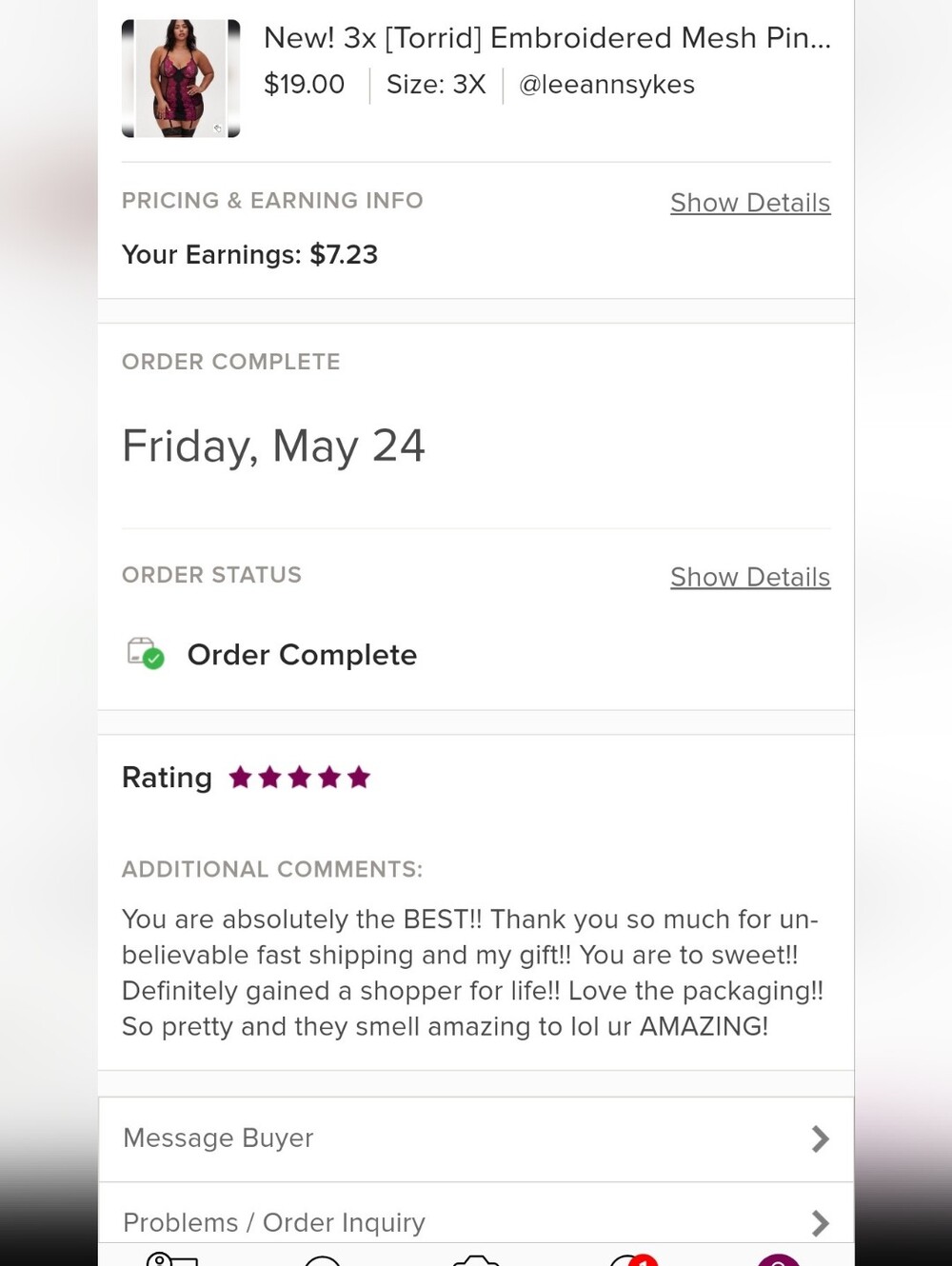Open the Torrid mesh listing thumbnail
This screenshot has width=952, height=1266.
point(181,78)
